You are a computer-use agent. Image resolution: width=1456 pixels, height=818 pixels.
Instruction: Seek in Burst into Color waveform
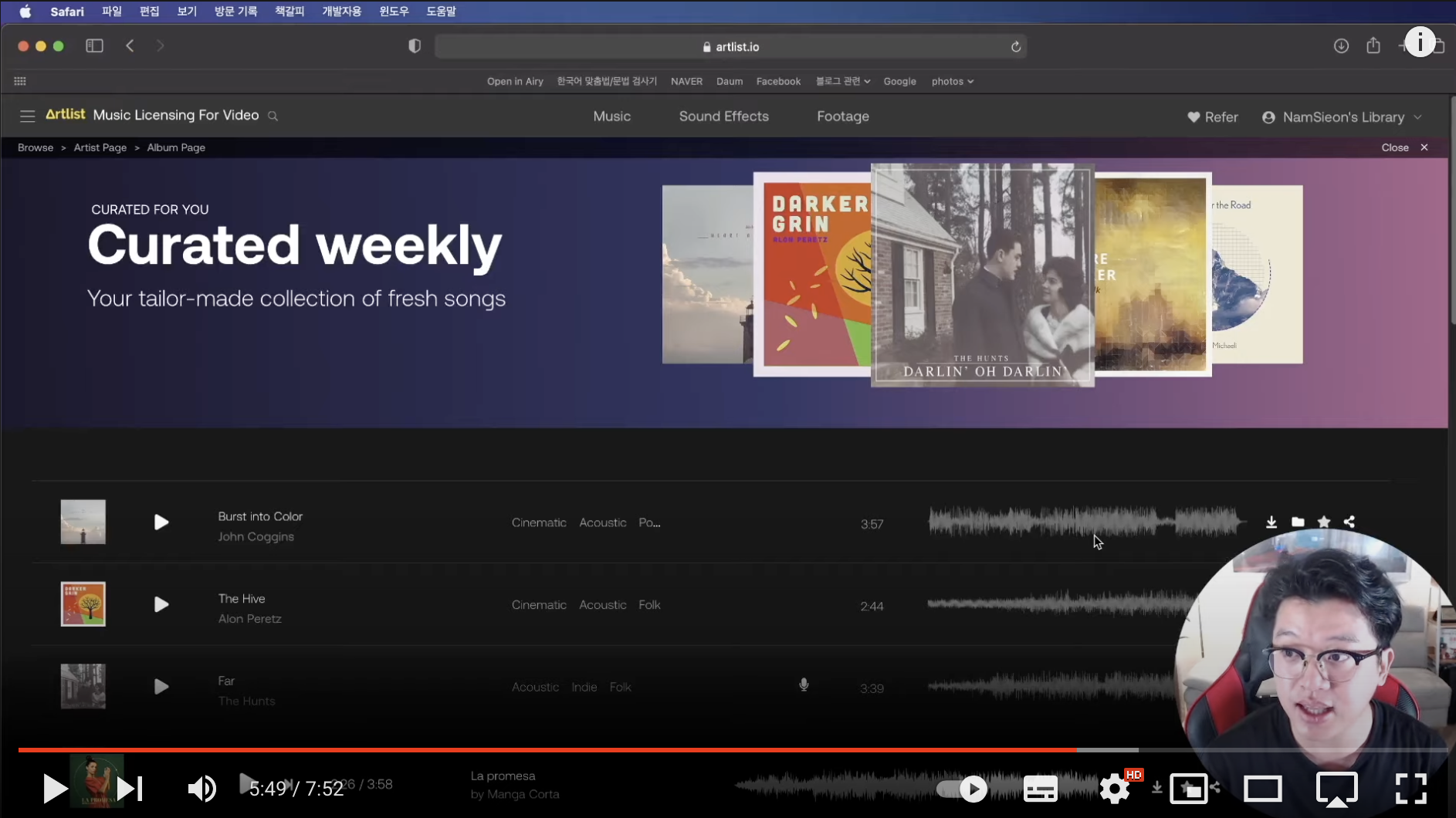(x=1087, y=522)
